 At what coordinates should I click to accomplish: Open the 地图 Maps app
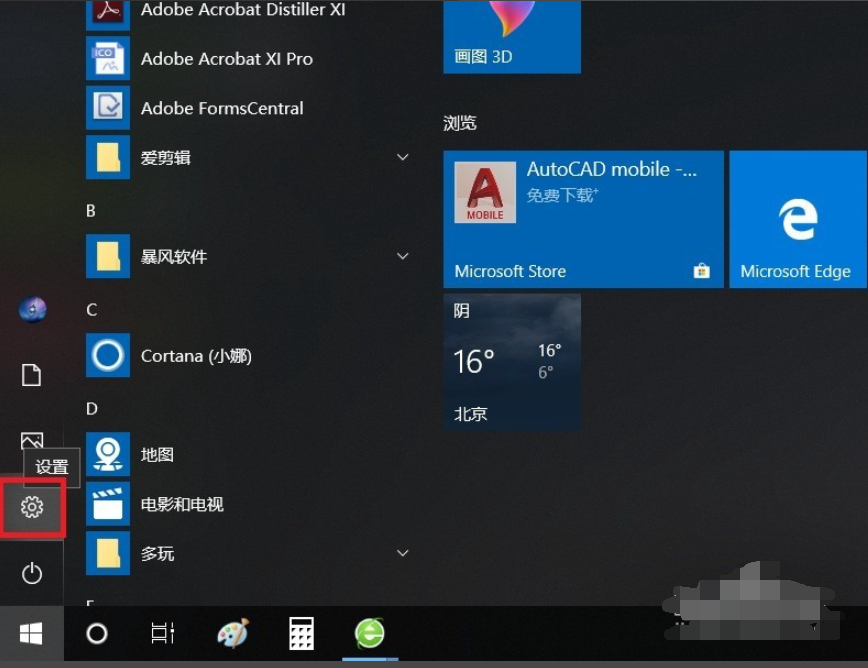157,454
